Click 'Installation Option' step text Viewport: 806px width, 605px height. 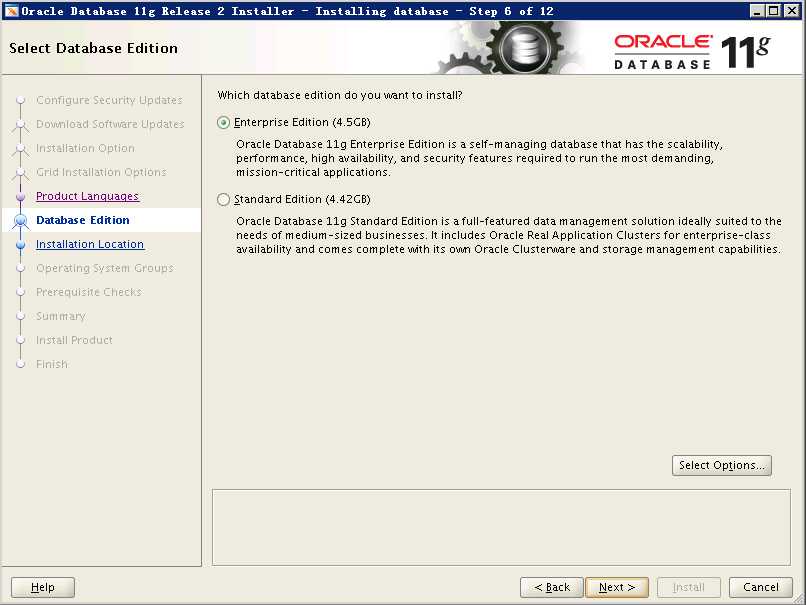pos(85,148)
